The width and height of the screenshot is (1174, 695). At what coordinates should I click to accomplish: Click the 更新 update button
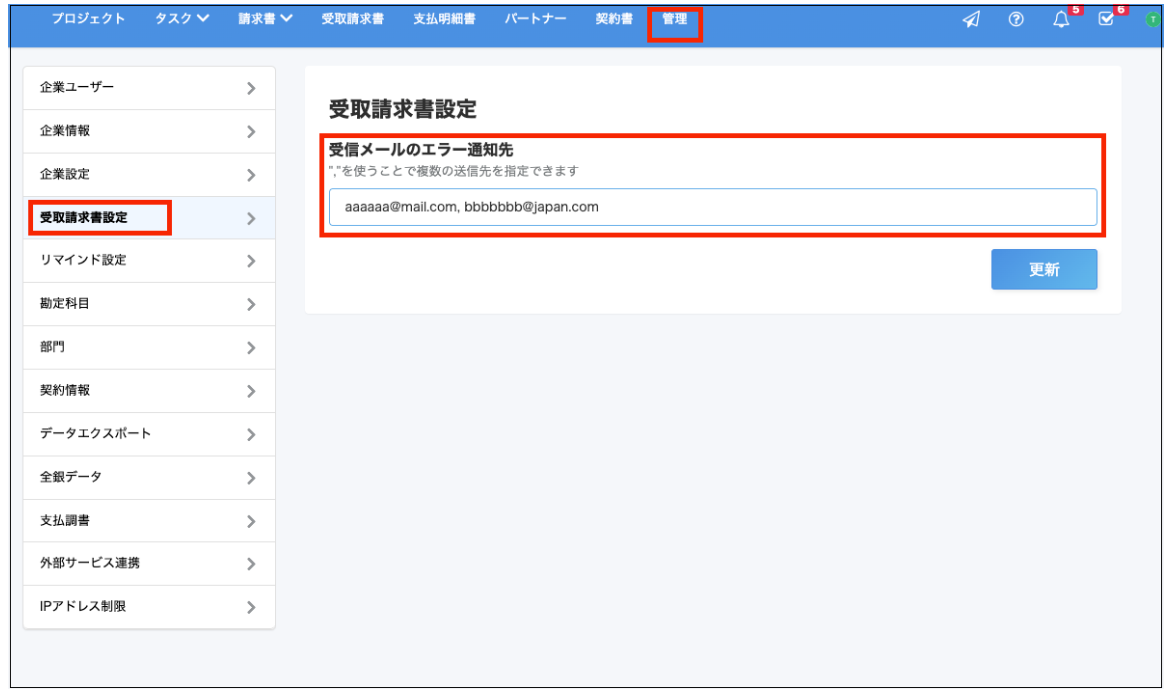(x=1044, y=270)
